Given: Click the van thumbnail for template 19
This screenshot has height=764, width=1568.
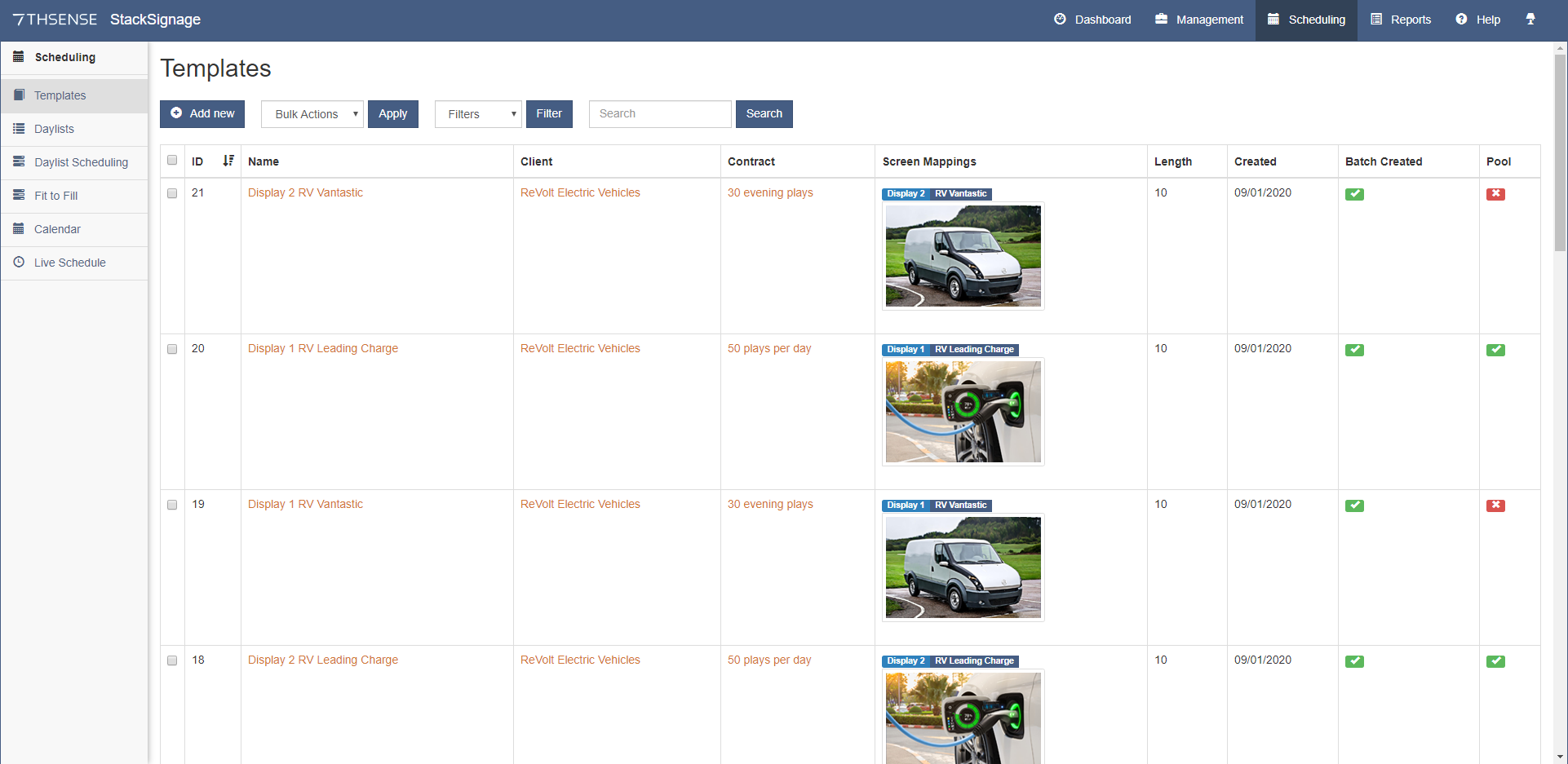Looking at the screenshot, I should (963, 567).
